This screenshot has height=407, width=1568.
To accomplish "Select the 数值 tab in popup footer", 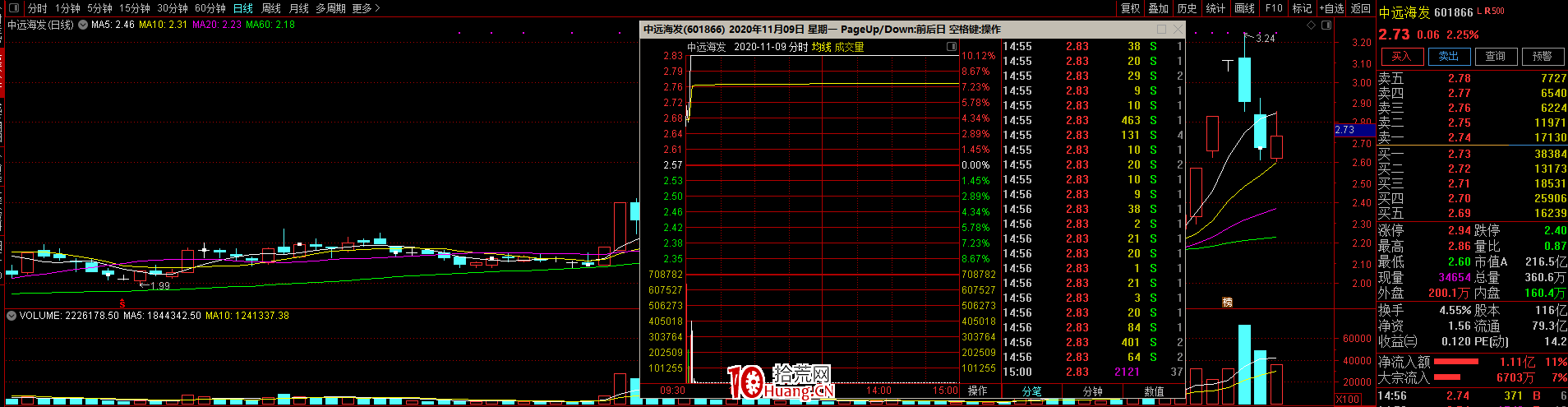I will click(x=1154, y=391).
